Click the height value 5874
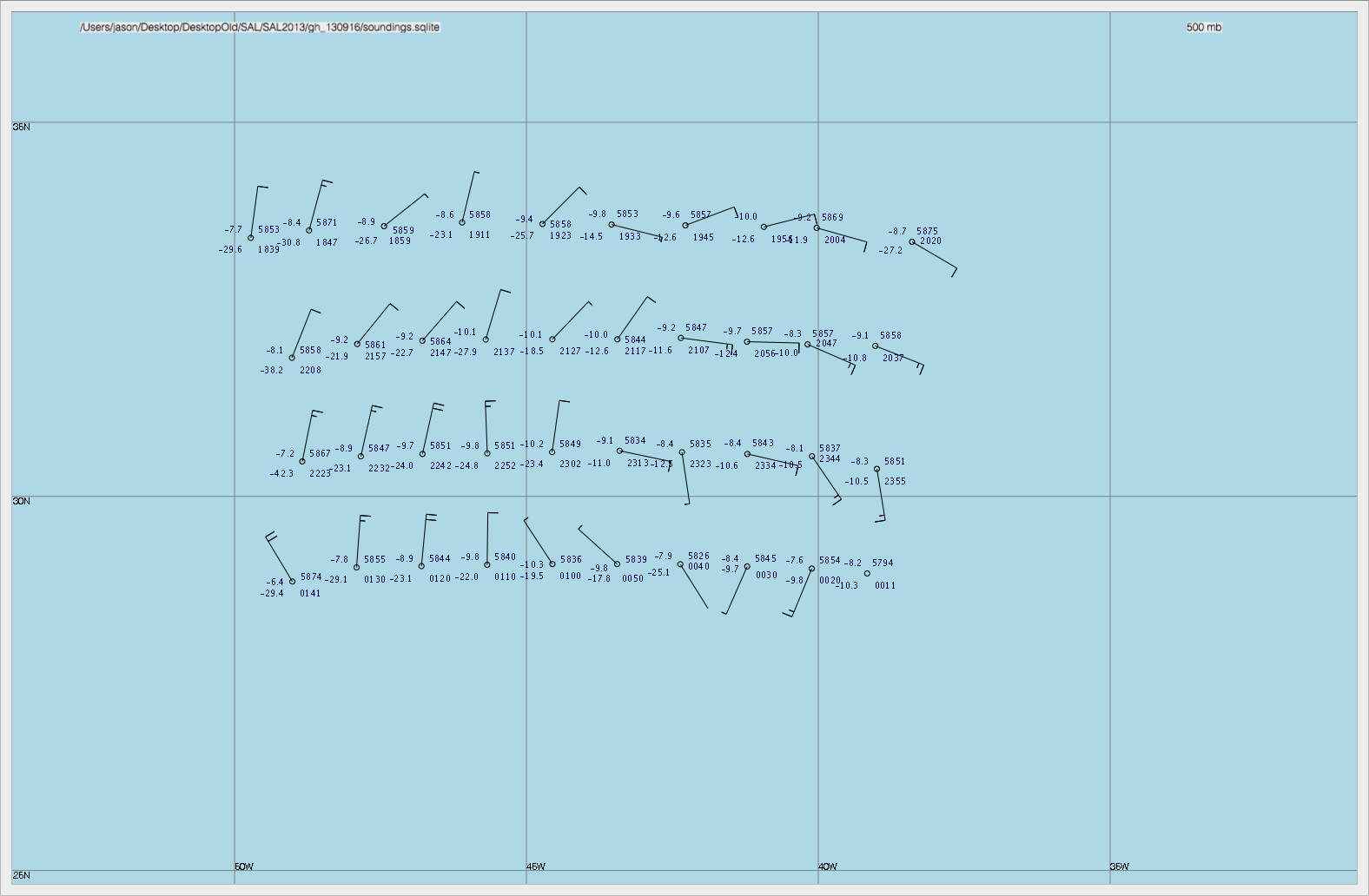Screen dimensions: 1369x896 coord(311,577)
